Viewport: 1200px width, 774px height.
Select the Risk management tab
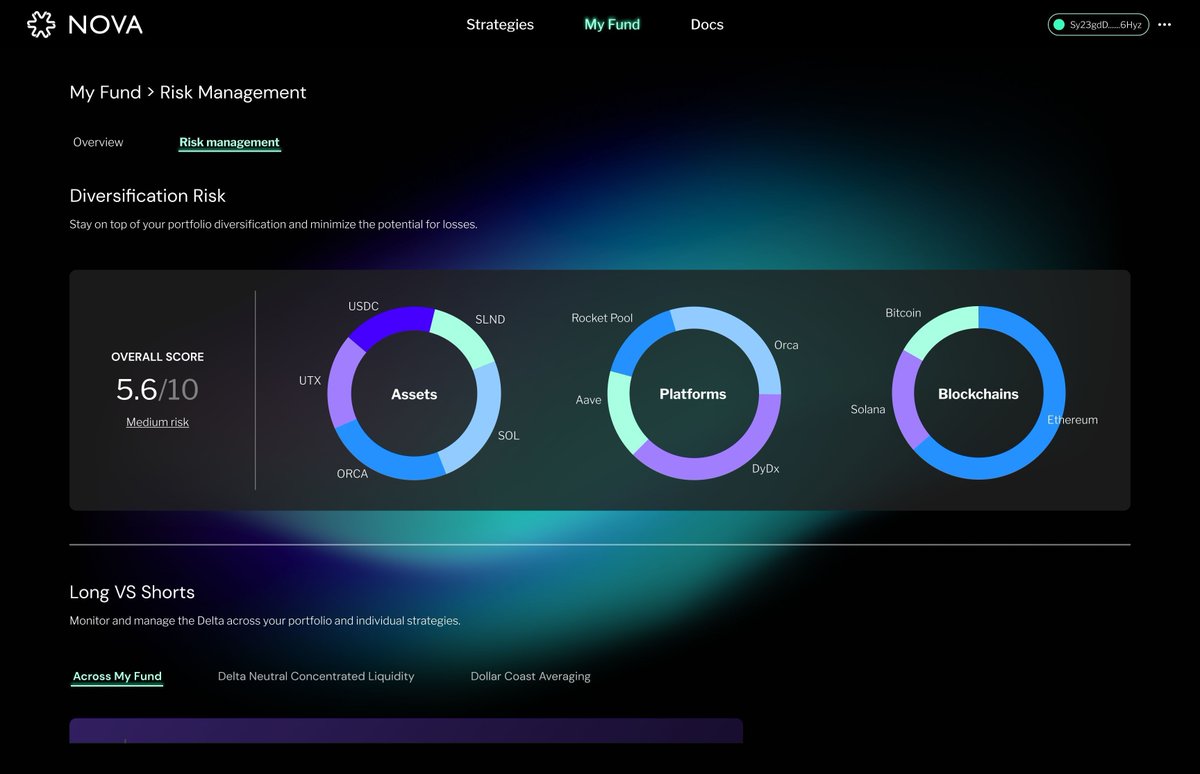pos(229,142)
